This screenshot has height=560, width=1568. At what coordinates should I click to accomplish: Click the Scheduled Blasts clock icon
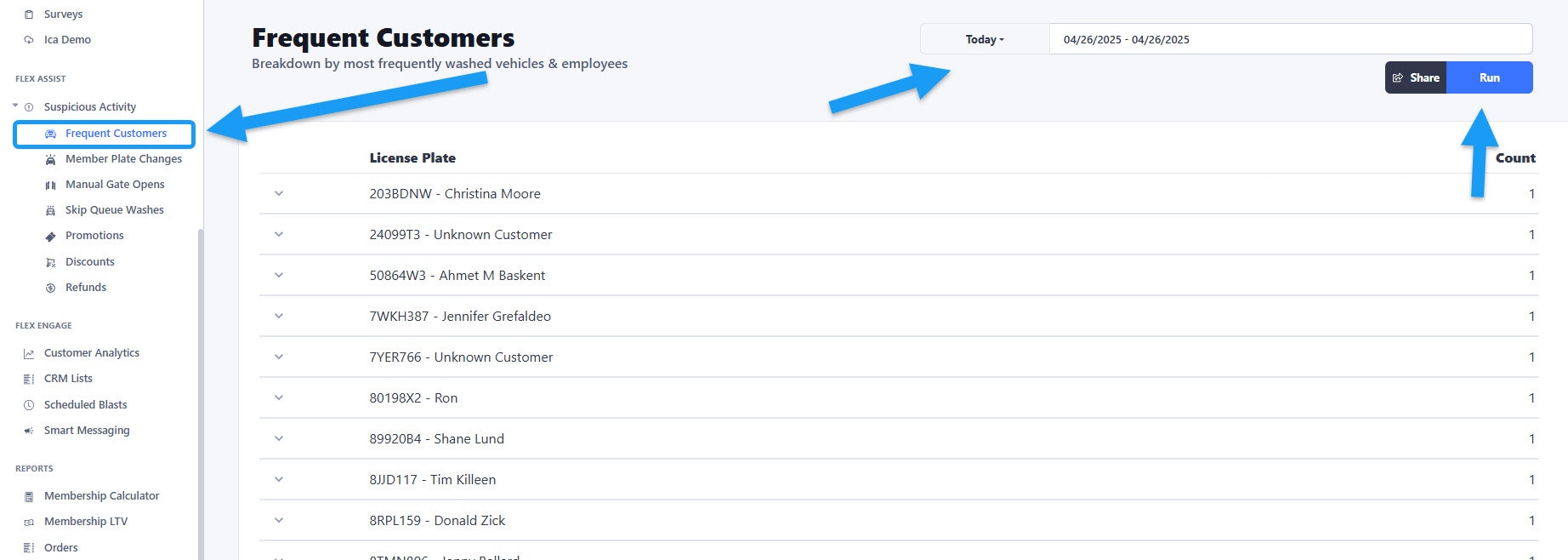pos(29,405)
